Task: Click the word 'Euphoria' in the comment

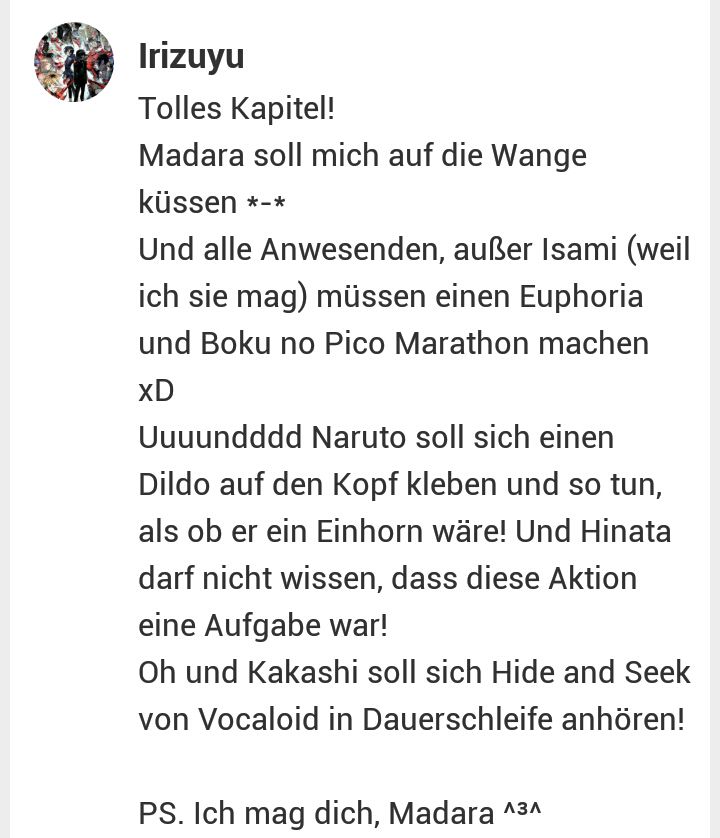Action: pos(582,297)
